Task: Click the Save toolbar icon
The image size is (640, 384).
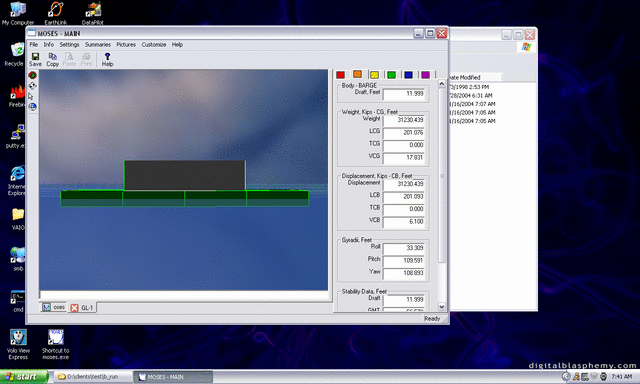Action: 35,60
